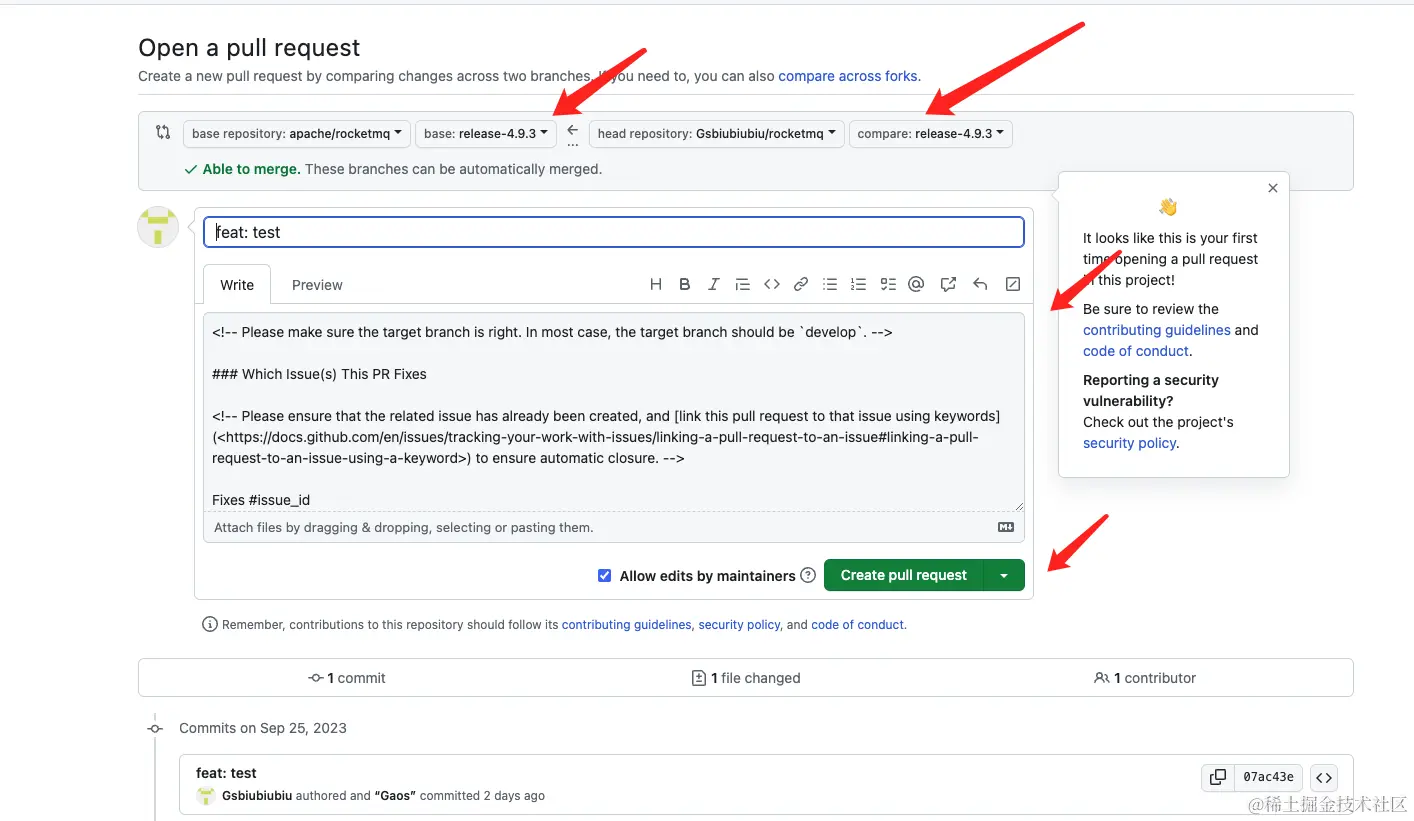This screenshot has height=821, width=1414.
Task: Click the Create pull request button
Action: click(904, 575)
